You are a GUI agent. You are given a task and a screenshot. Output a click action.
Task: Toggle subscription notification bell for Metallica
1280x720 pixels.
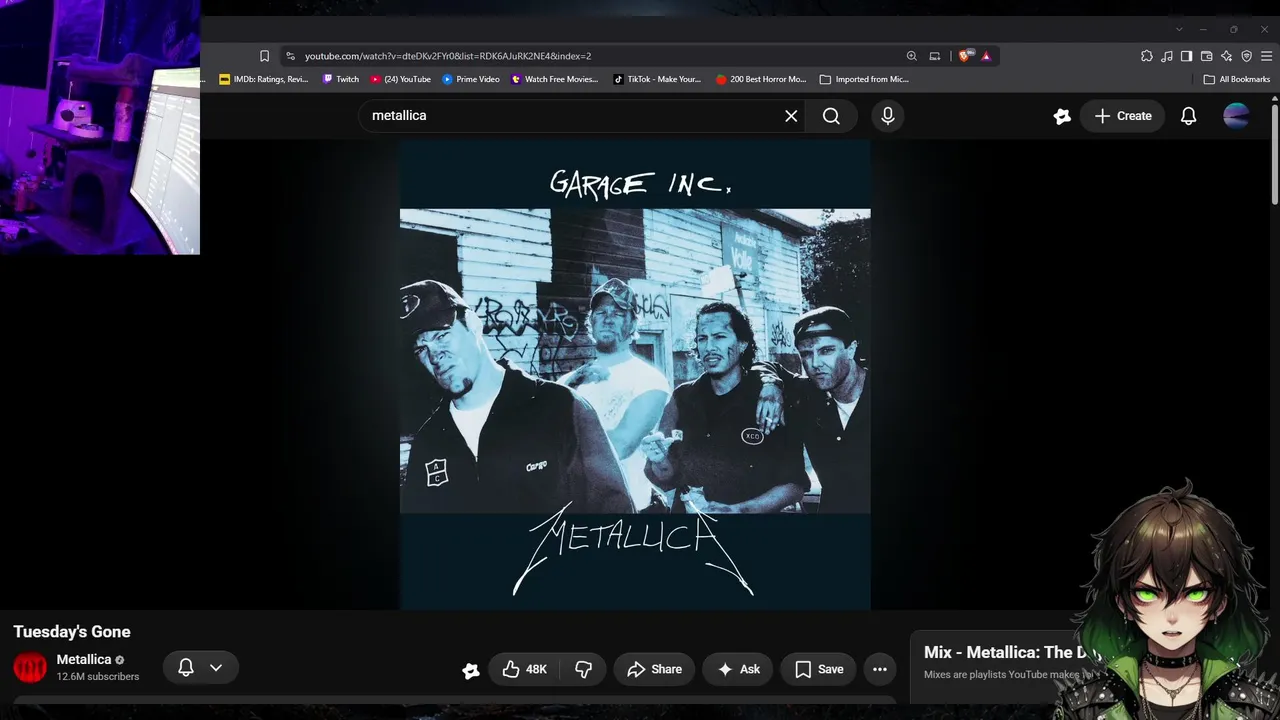[x=186, y=667]
